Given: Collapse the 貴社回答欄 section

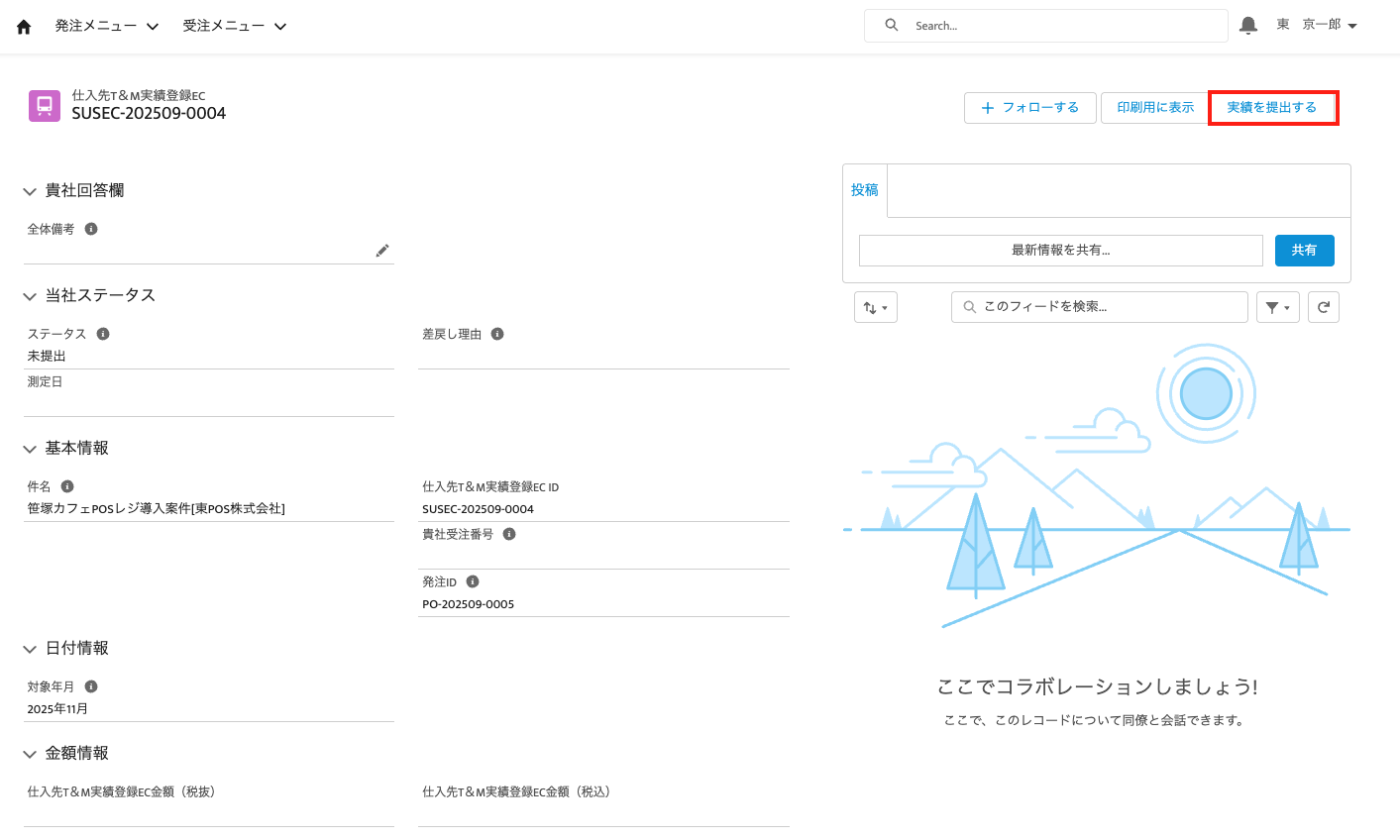Looking at the screenshot, I should (x=30, y=191).
